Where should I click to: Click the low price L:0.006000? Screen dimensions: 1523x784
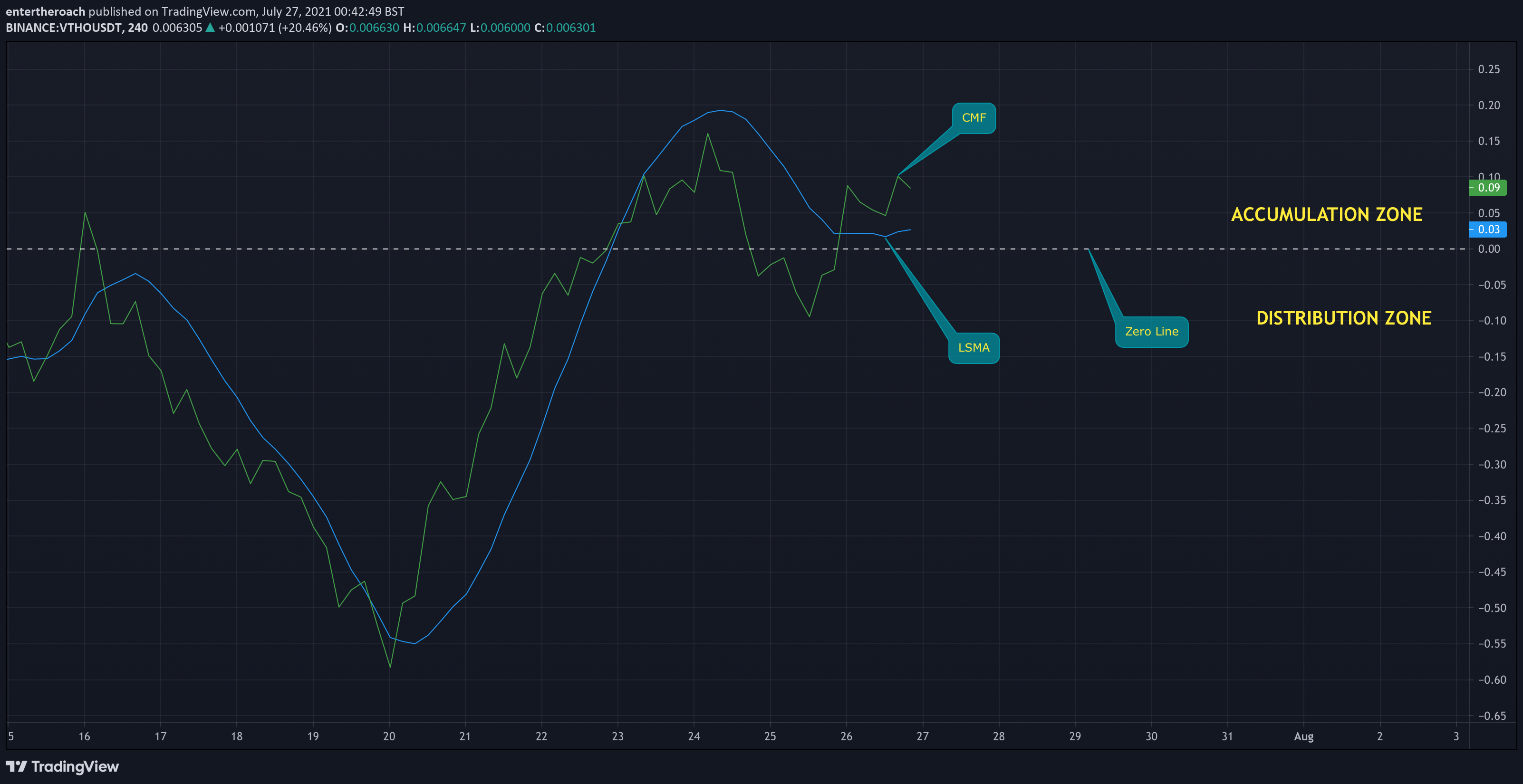tap(500, 28)
